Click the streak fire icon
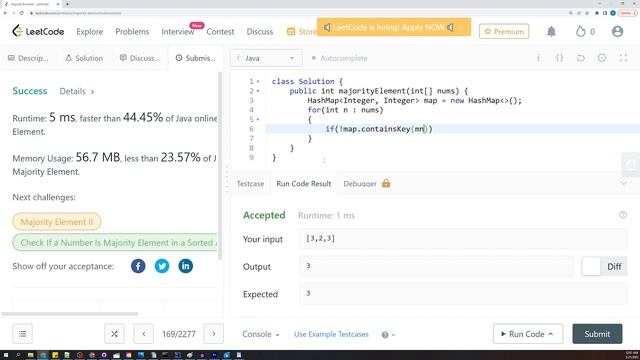 [x=580, y=31]
